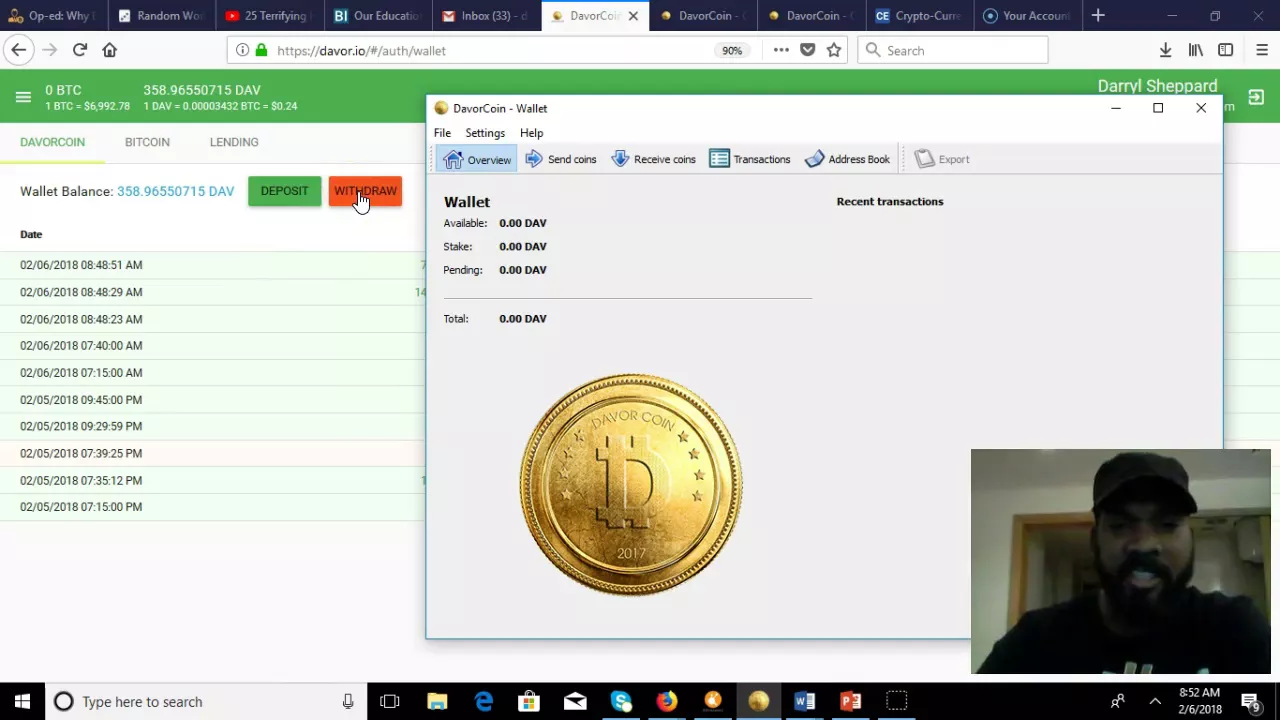Open the Help menu in DavorCoin Wallet
The height and width of the screenshot is (720, 1280).
531,133
